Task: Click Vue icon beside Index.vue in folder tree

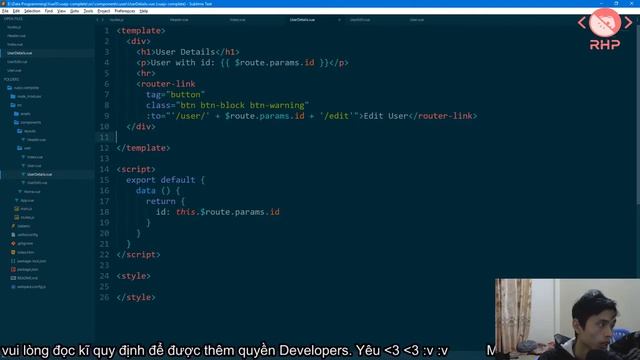Action: coord(23,157)
